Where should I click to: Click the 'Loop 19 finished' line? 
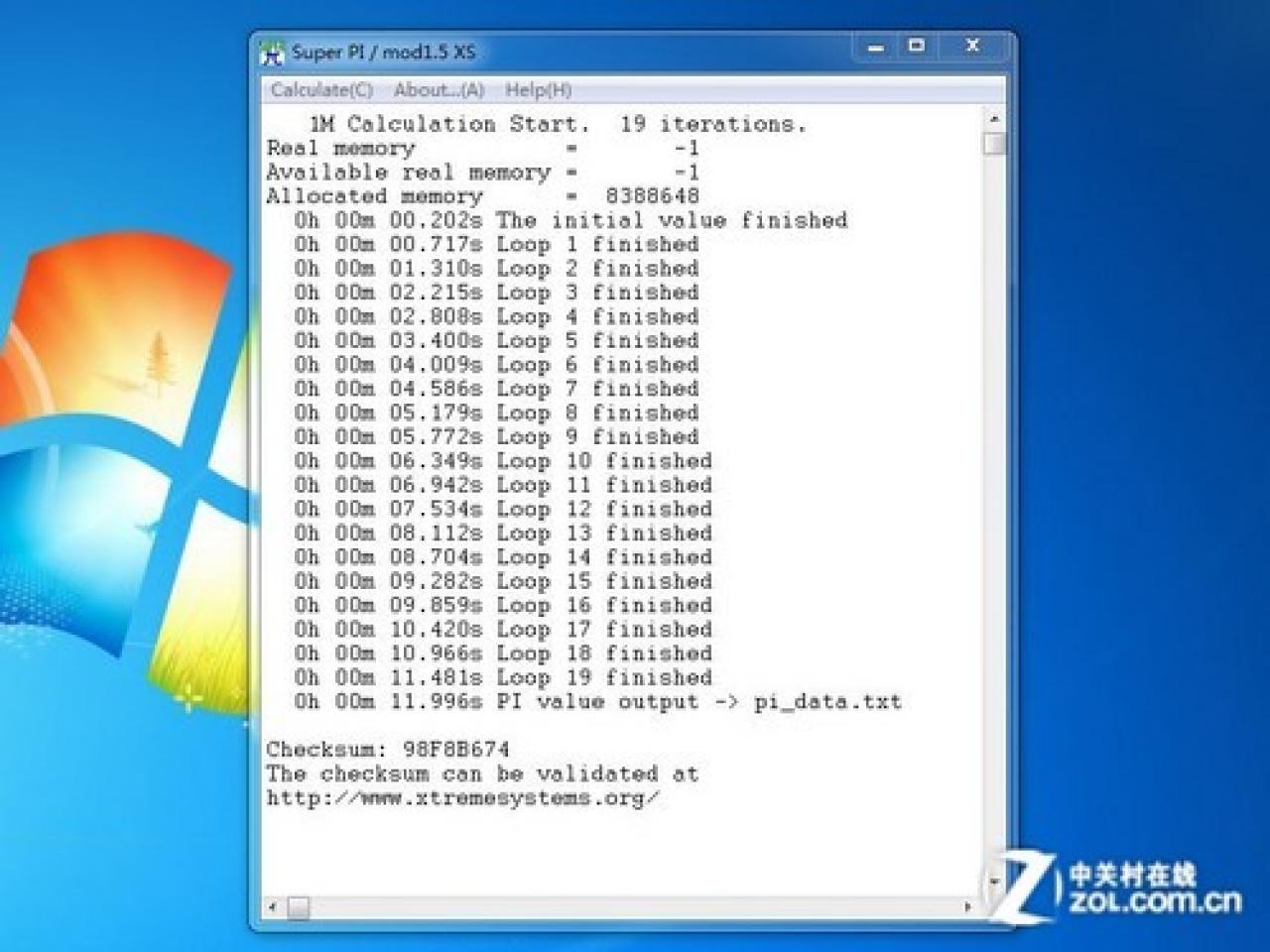(x=503, y=678)
